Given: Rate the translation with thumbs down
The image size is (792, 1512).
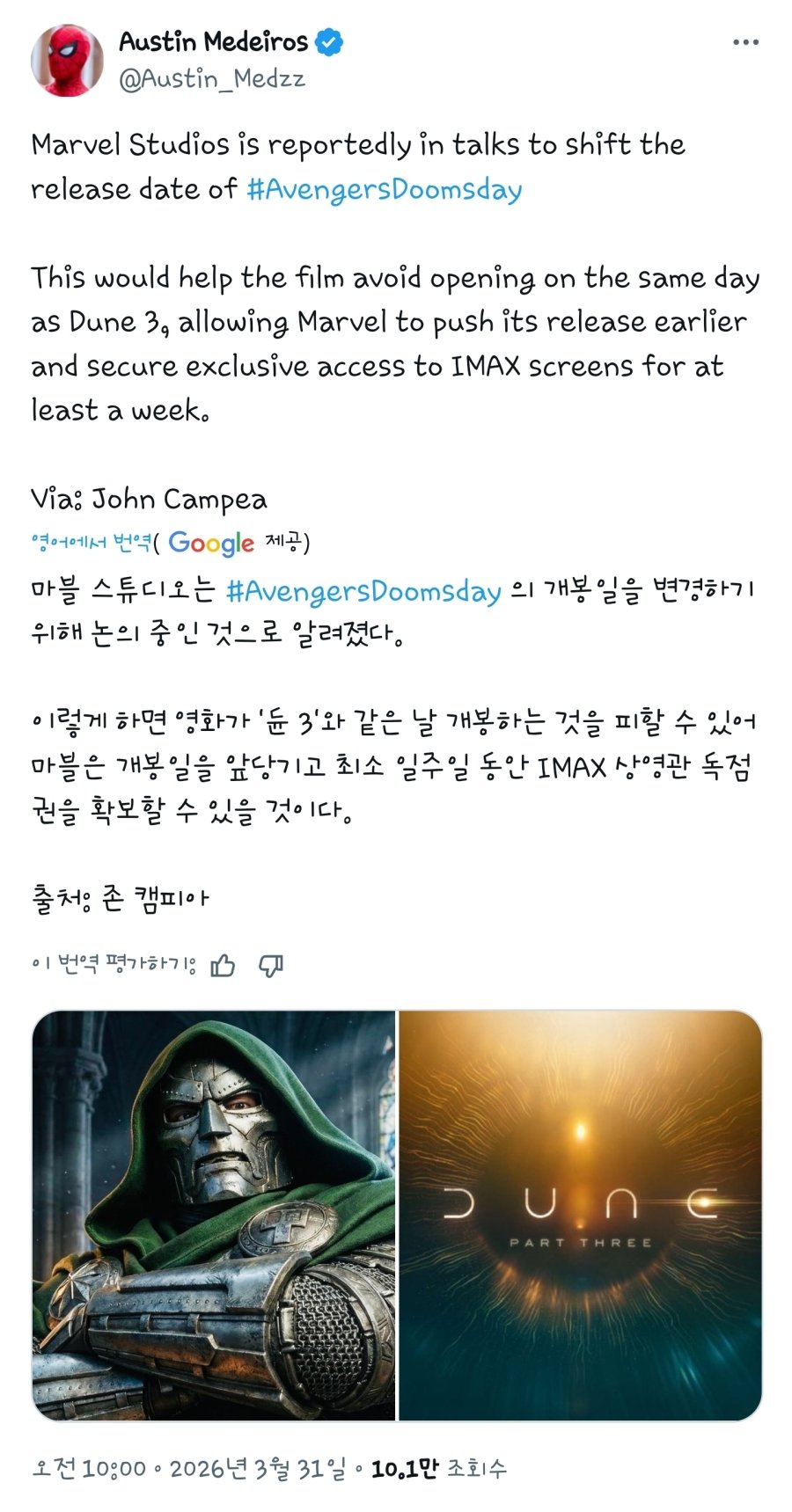Looking at the screenshot, I should coord(270,966).
